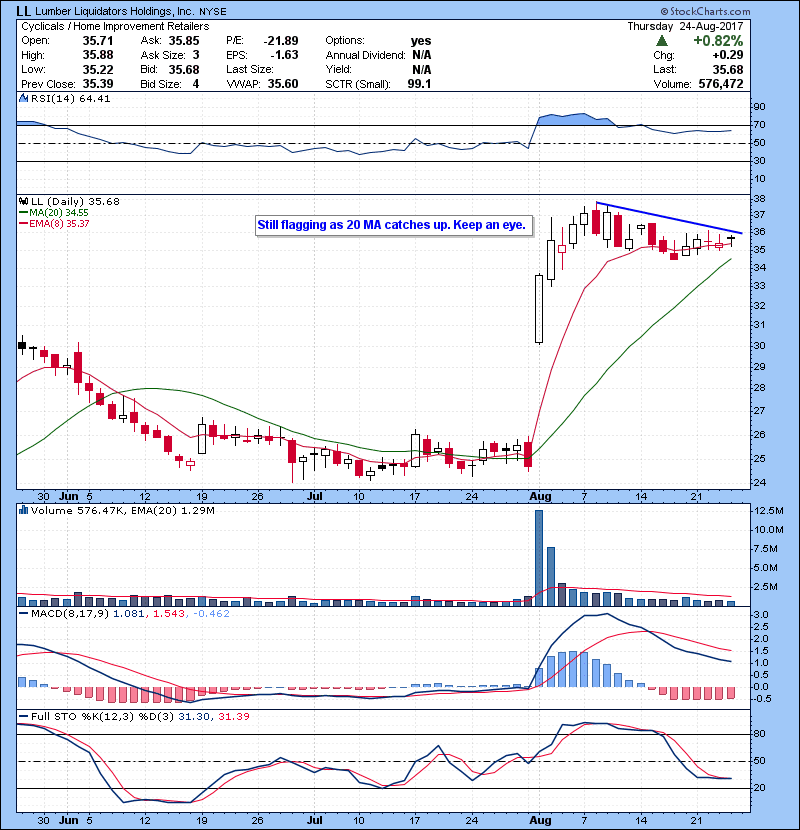The image size is (800, 830).
Task: Select the MACD histogram value -0.462
Action: coord(211,614)
